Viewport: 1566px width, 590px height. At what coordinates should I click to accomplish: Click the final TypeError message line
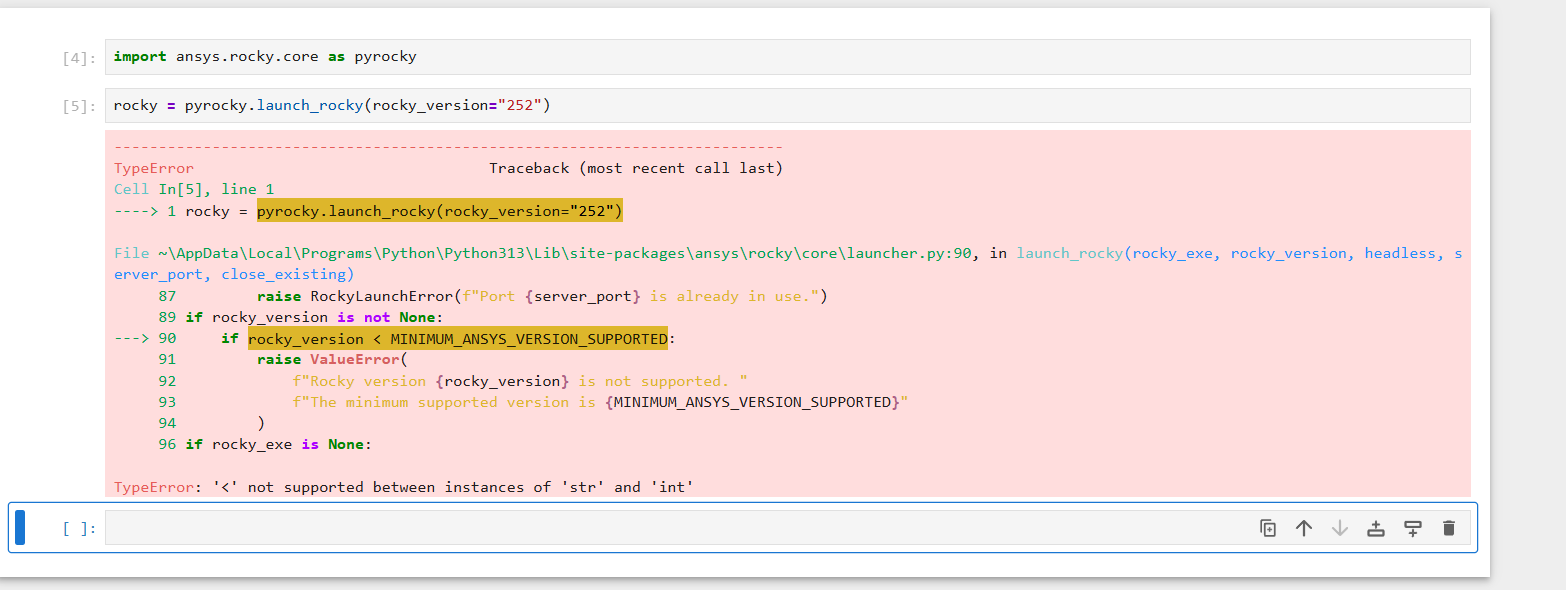(x=404, y=487)
